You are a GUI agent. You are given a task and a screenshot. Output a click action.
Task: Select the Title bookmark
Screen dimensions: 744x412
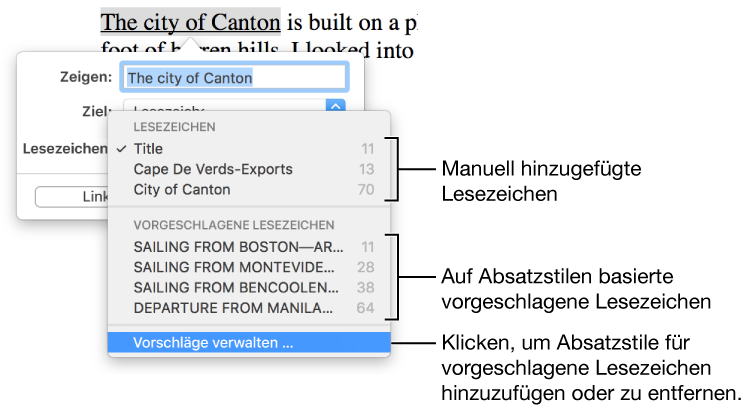(x=148, y=149)
